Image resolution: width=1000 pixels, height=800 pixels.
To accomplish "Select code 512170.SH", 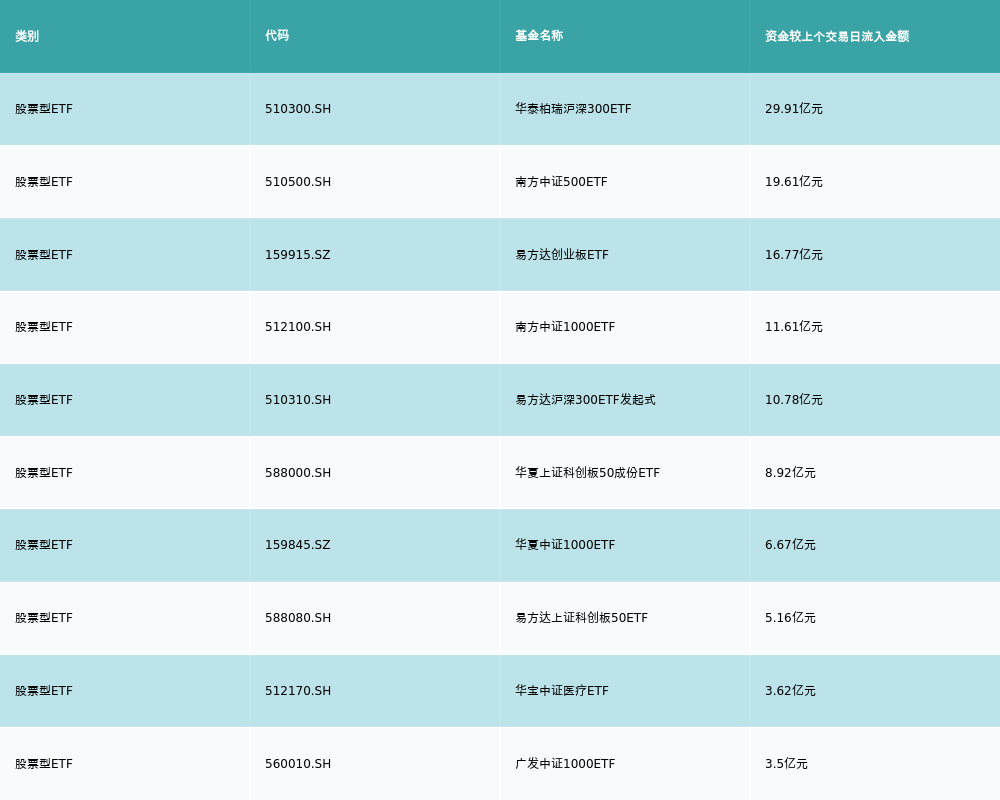I will (298, 691).
